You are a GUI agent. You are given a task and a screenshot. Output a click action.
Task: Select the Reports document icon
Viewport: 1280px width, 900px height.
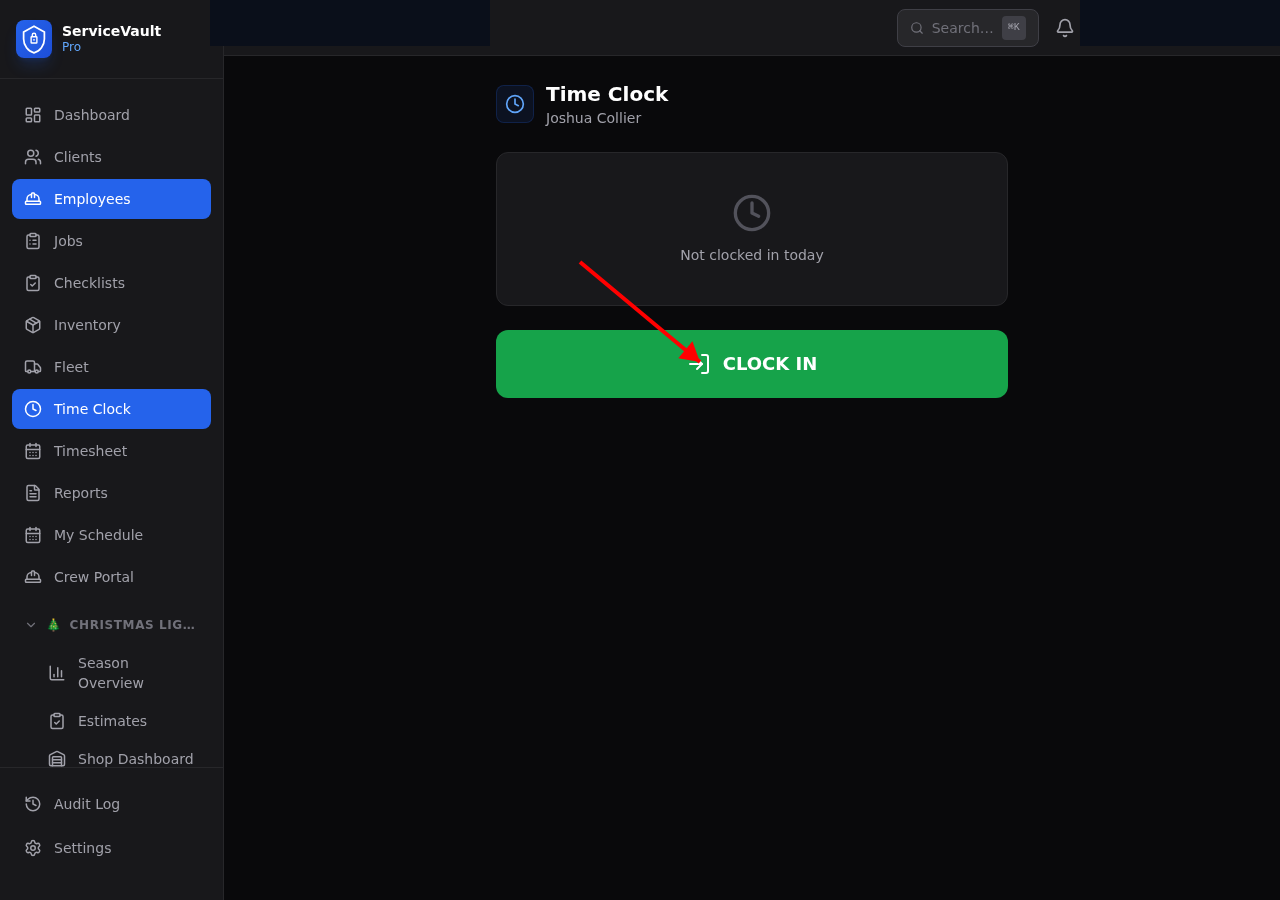pyautogui.click(x=31, y=493)
